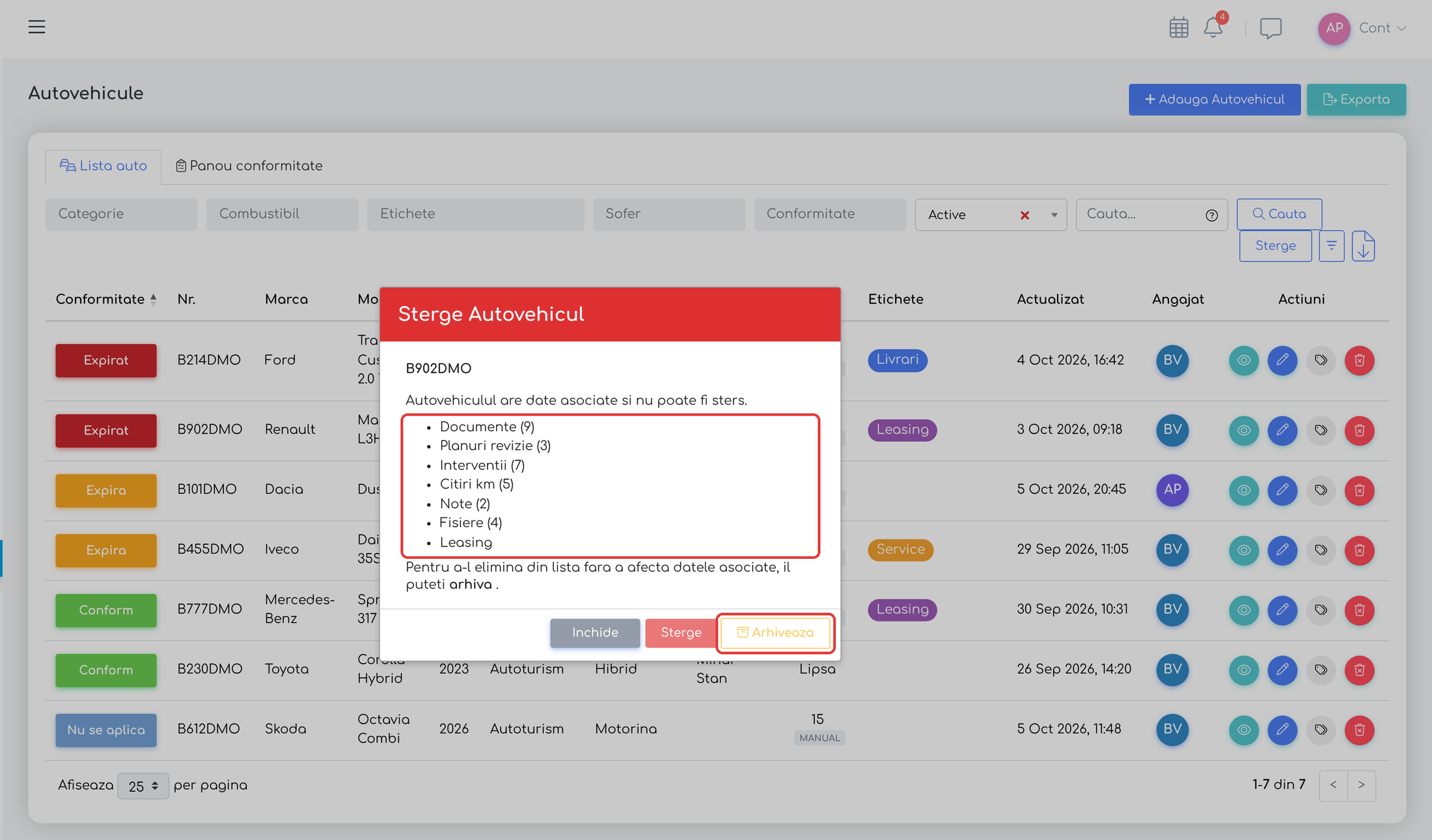Open the chat messages icon

(1271, 29)
